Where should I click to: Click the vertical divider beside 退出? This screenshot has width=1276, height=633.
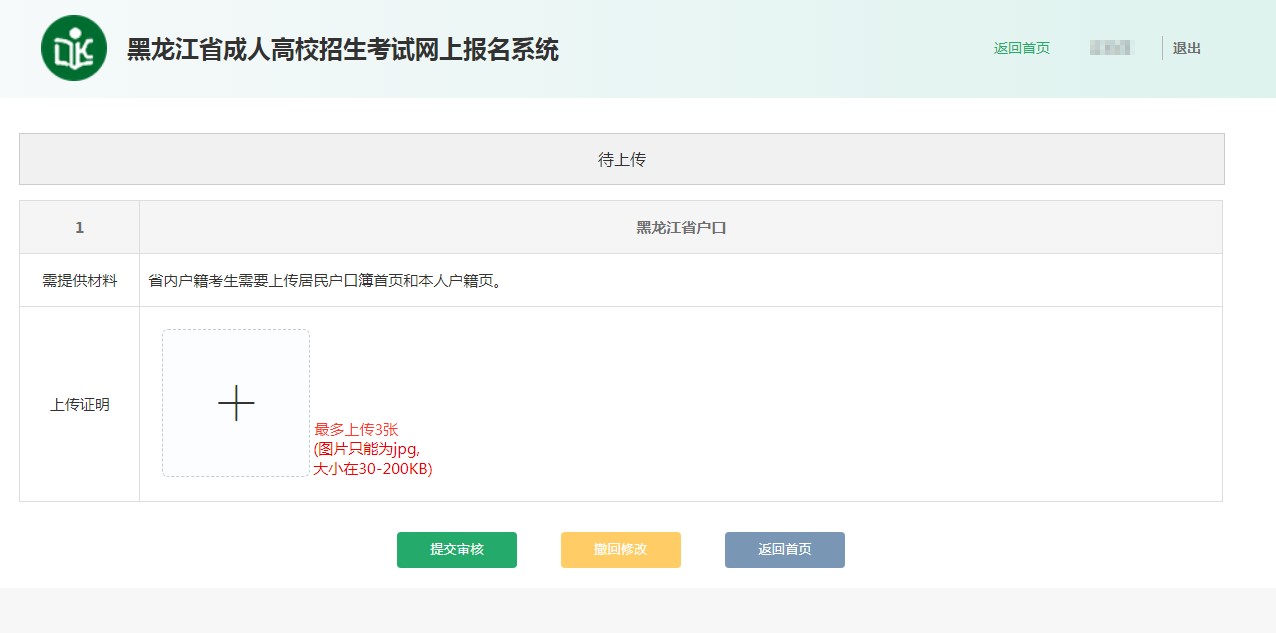(x=1162, y=48)
